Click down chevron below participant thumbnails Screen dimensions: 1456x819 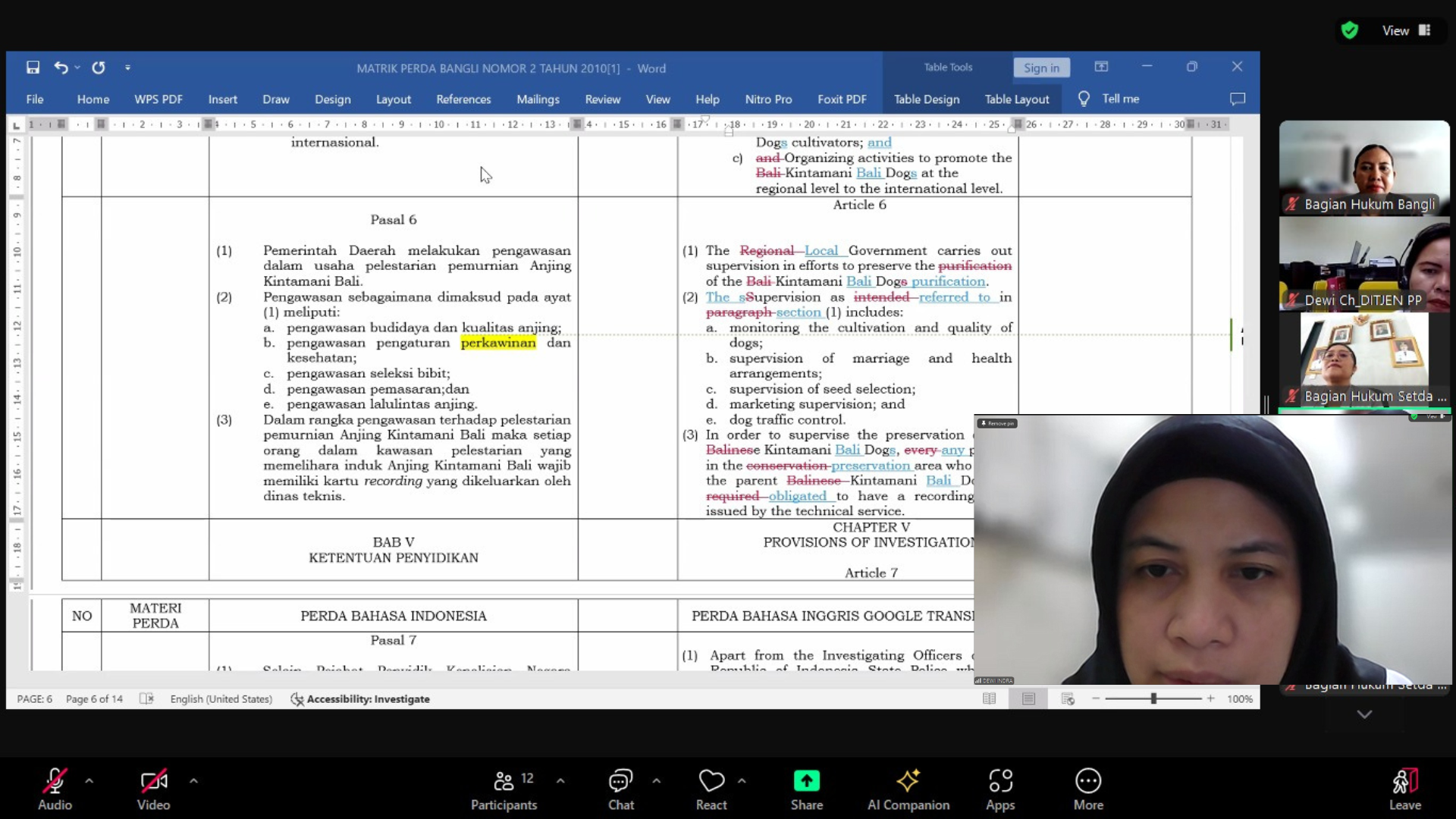click(1364, 714)
